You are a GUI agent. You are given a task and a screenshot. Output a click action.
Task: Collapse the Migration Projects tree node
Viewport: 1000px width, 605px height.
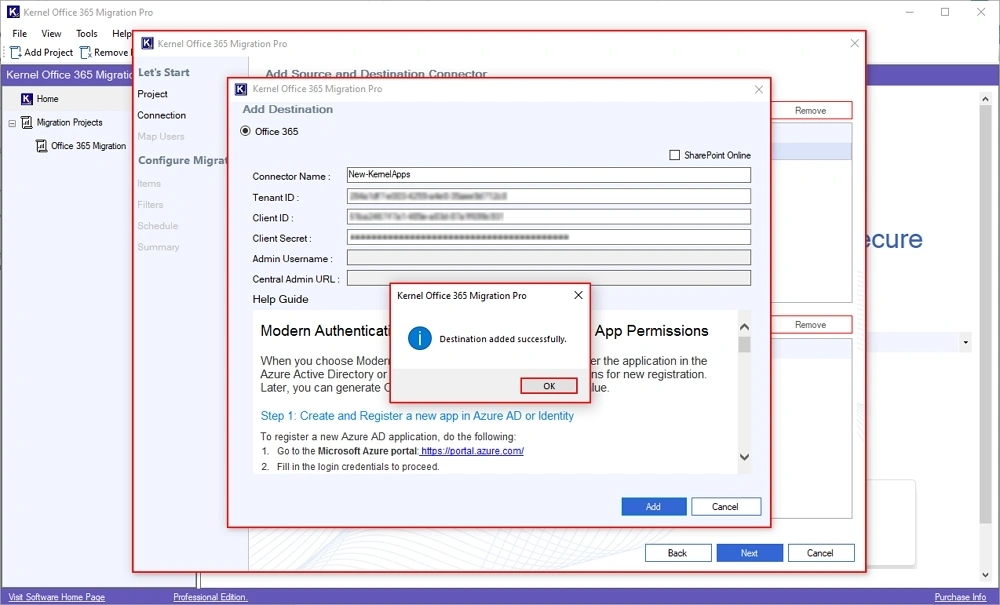pos(12,123)
